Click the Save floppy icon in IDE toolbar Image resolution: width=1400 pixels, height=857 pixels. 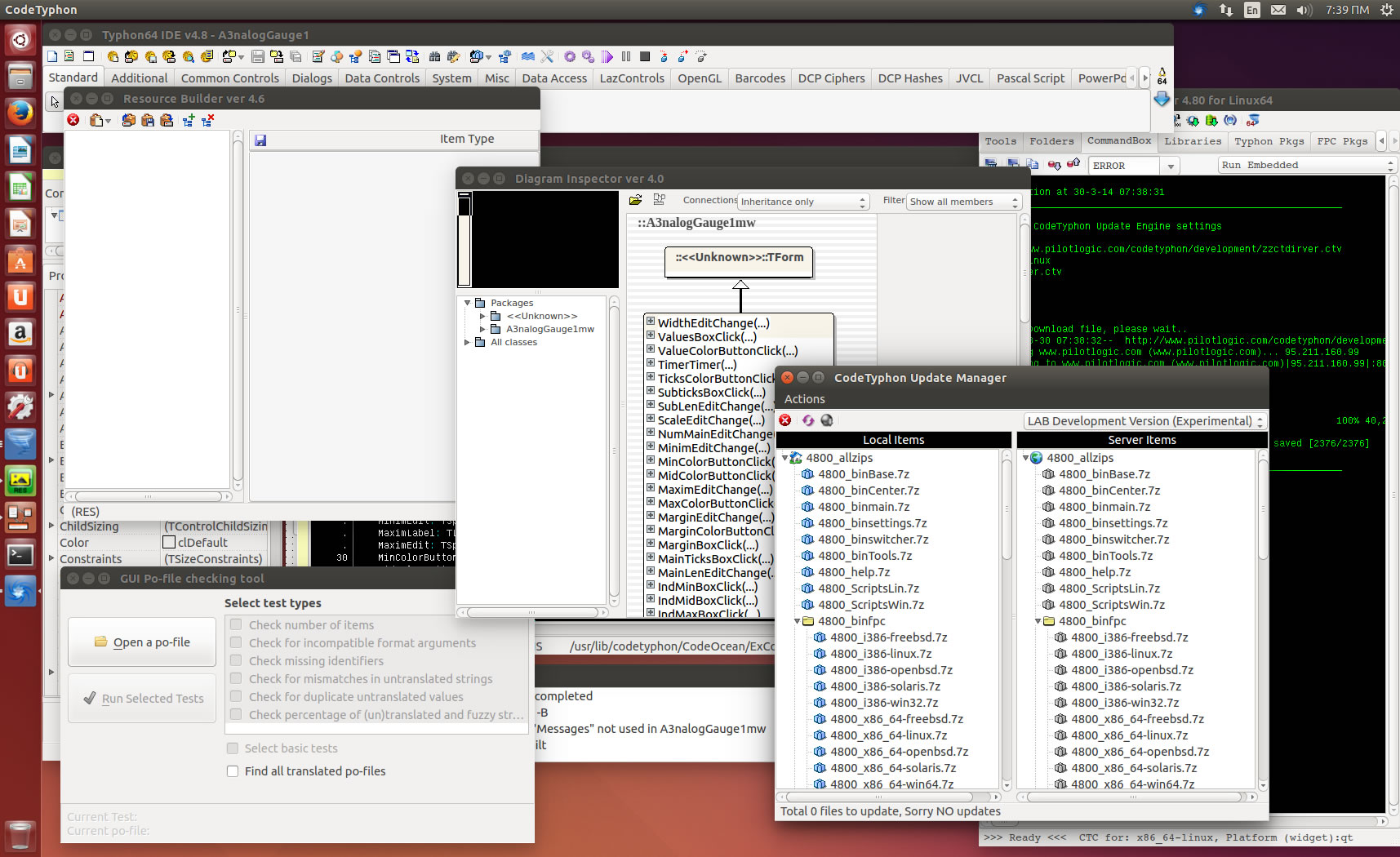pyautogui.click(x=258, y=56)
